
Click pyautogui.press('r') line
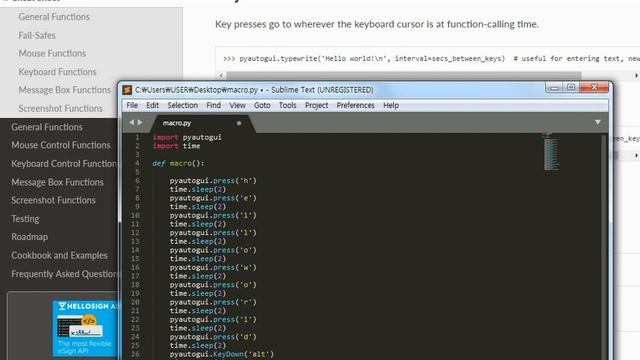pyautogui.click(x=213, y=302)
